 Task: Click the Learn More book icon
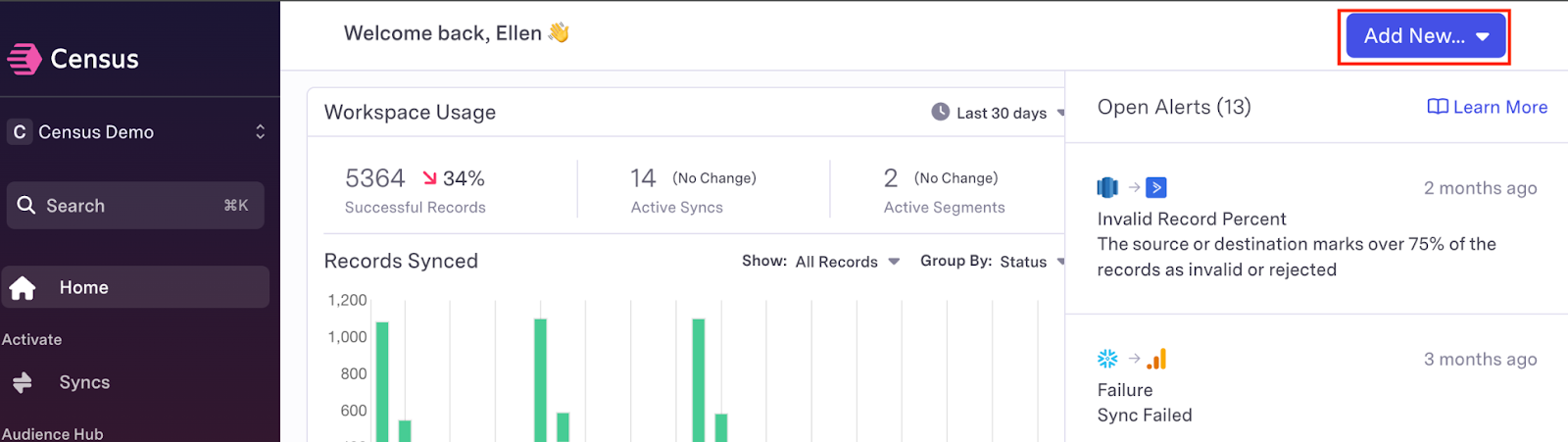pyautogui.click(x=1437, y=107)
